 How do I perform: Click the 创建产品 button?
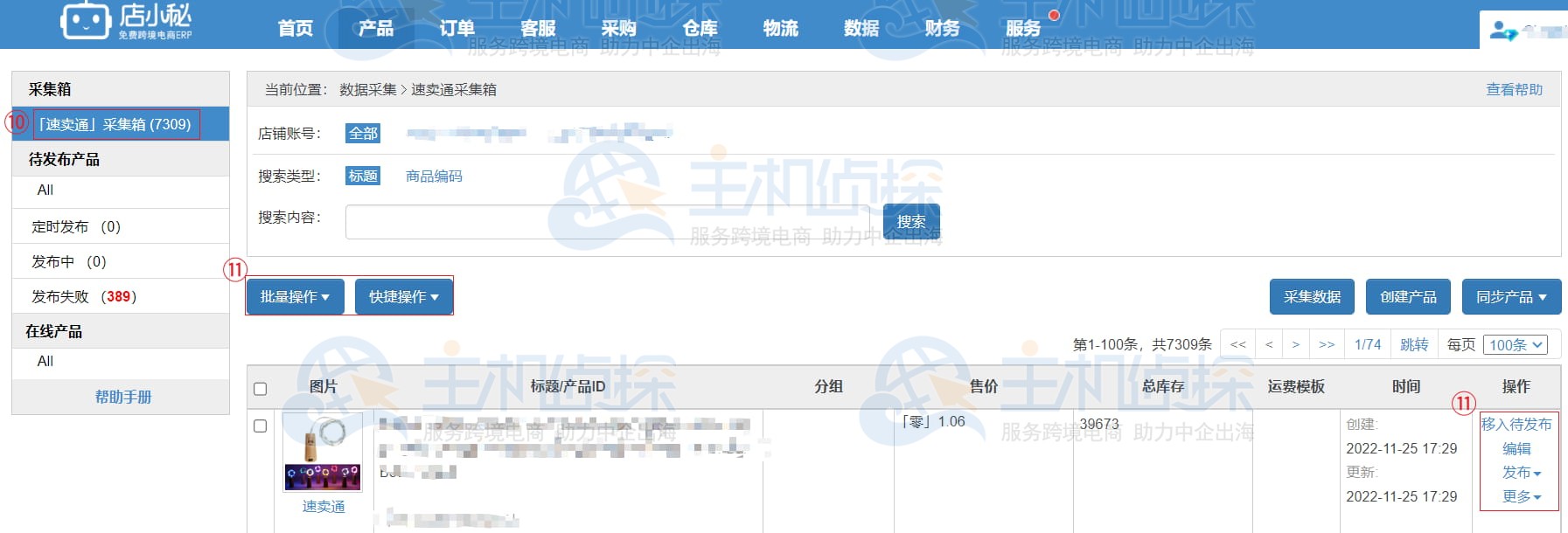pyautogui.click(x=1408, y=297)
